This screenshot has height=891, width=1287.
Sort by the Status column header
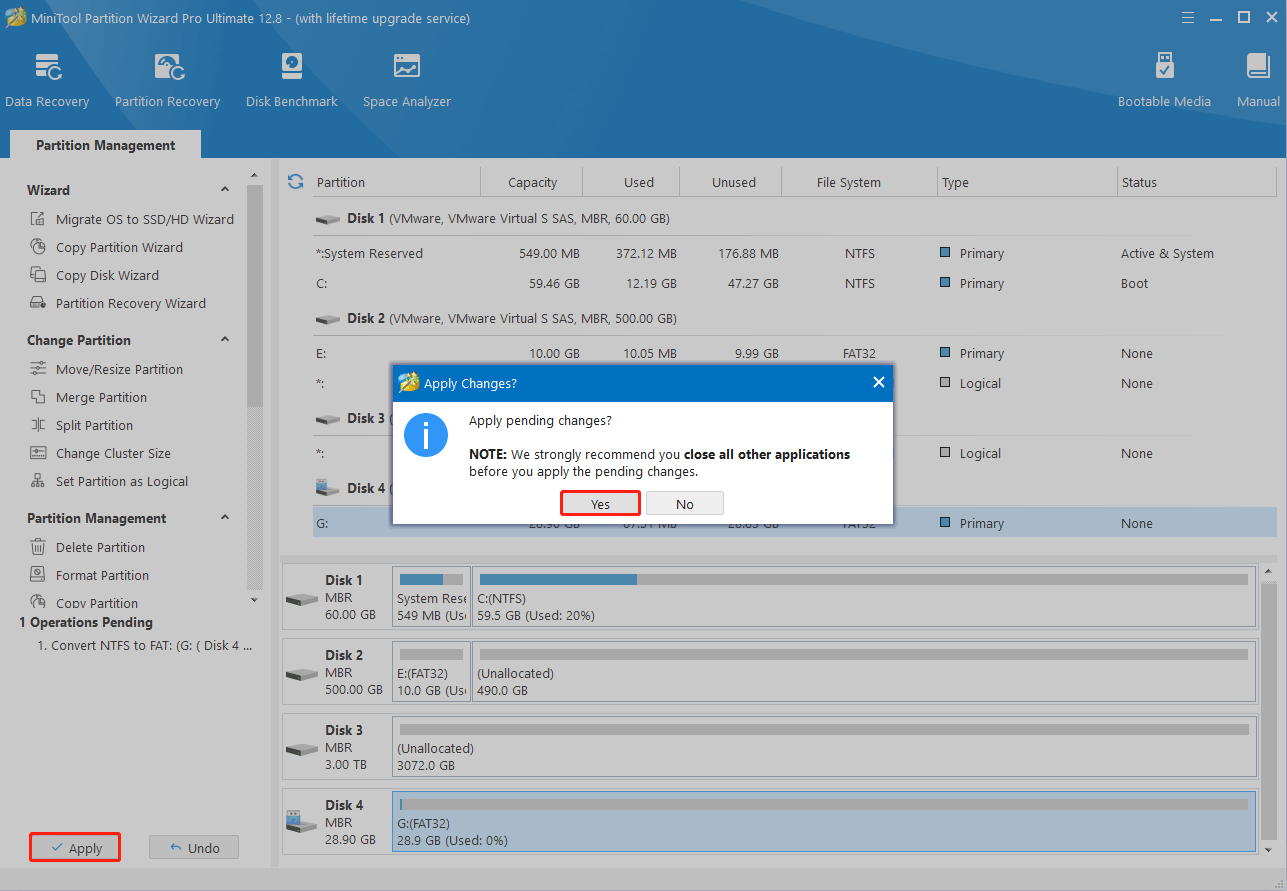coord(1196,182)
